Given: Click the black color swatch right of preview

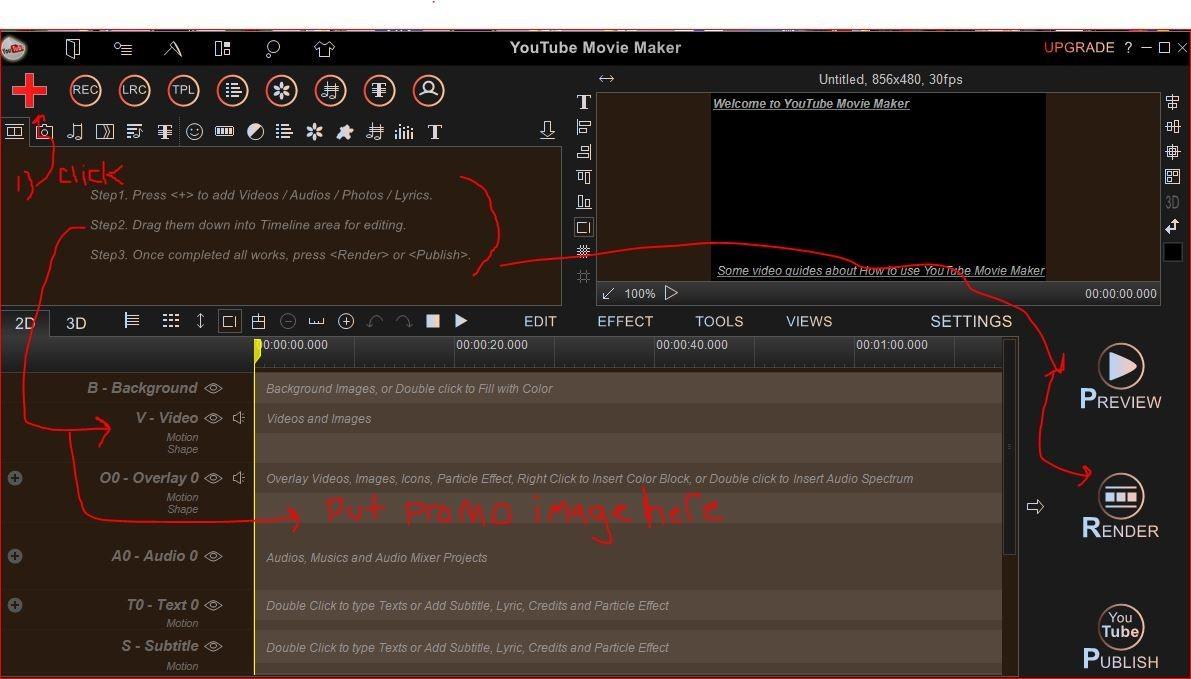Looking at the screenshot, I should point(1173,251).
